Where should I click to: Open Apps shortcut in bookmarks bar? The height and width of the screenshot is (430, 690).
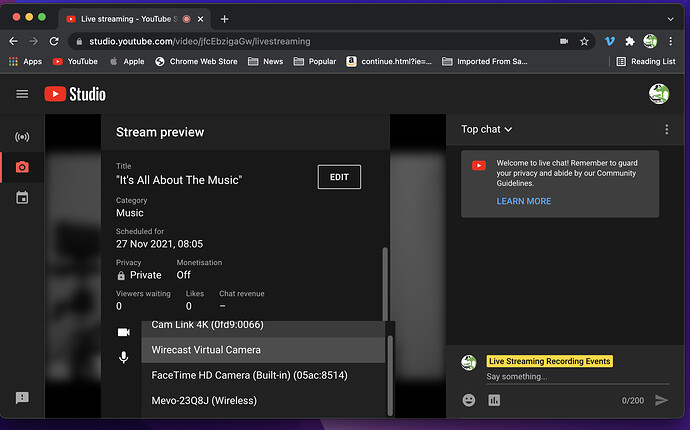25,62
